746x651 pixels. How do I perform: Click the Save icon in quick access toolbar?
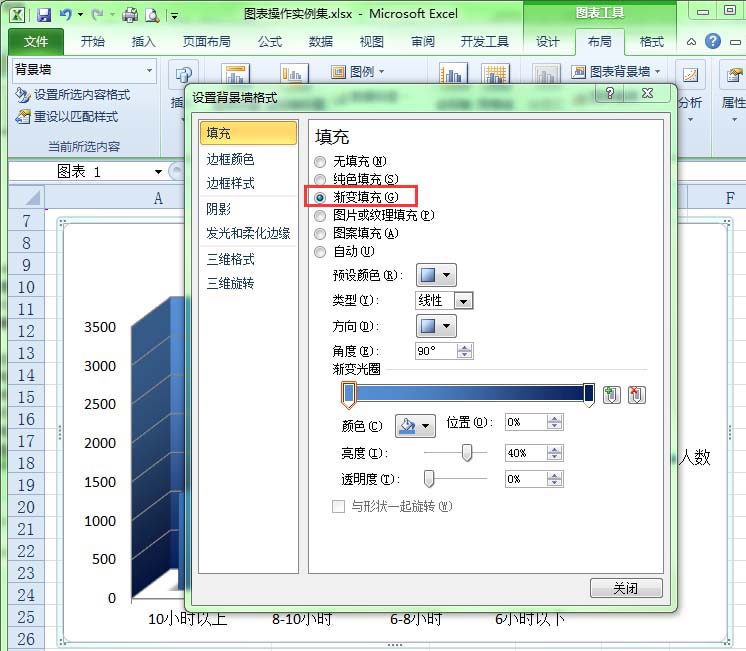click(44, 15)
